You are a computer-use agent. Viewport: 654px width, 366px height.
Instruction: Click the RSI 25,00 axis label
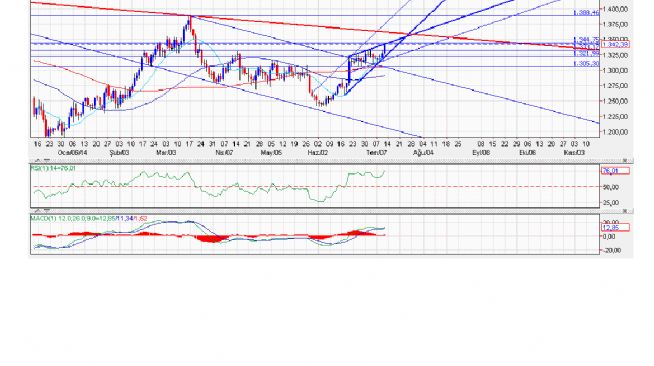pyautogui.click(x=610, y=203)
